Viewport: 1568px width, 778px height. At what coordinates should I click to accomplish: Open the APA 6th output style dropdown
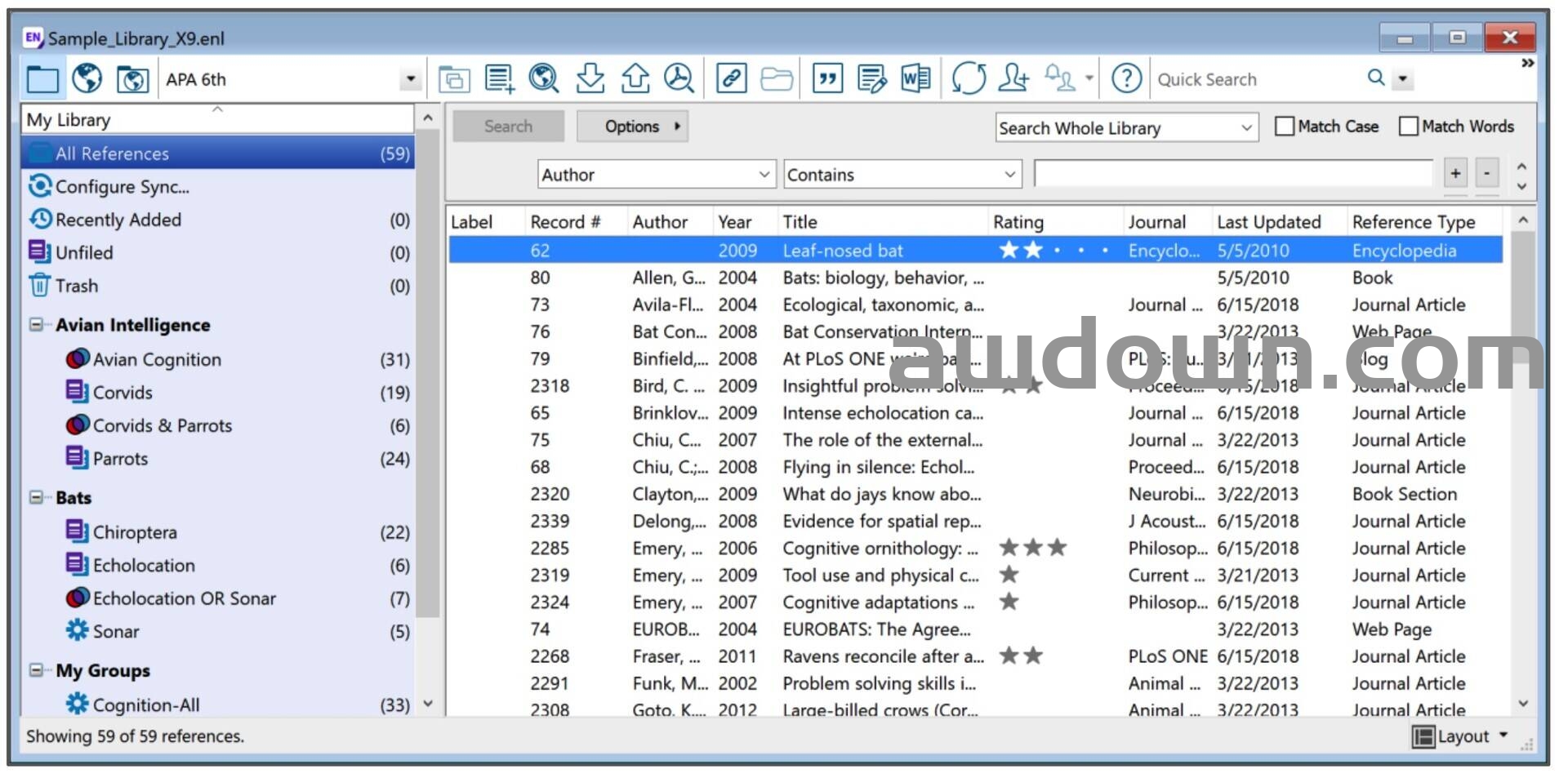click(410, 79)
